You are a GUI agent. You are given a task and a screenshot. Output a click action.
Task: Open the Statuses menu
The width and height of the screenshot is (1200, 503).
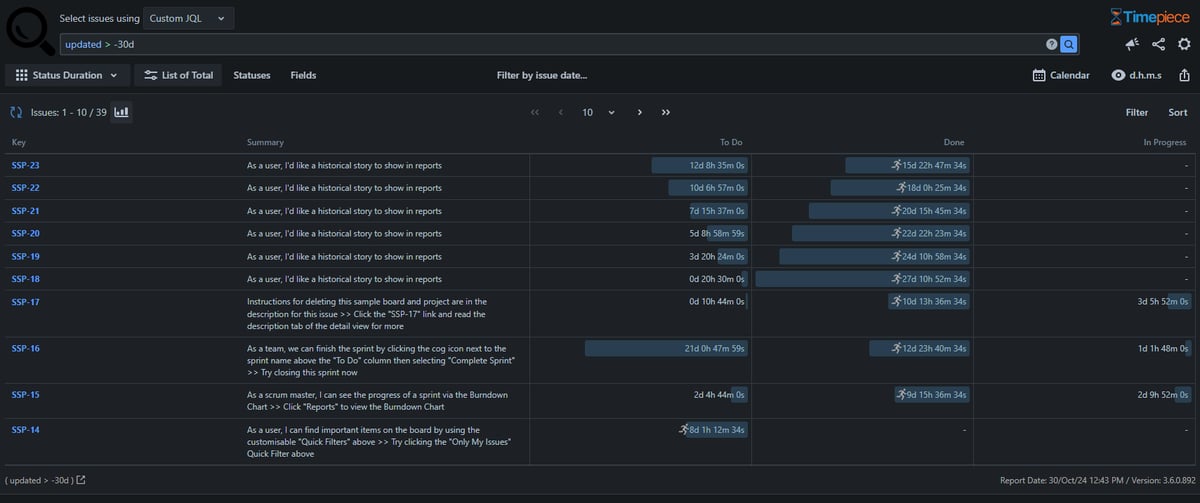click(252, 75)
